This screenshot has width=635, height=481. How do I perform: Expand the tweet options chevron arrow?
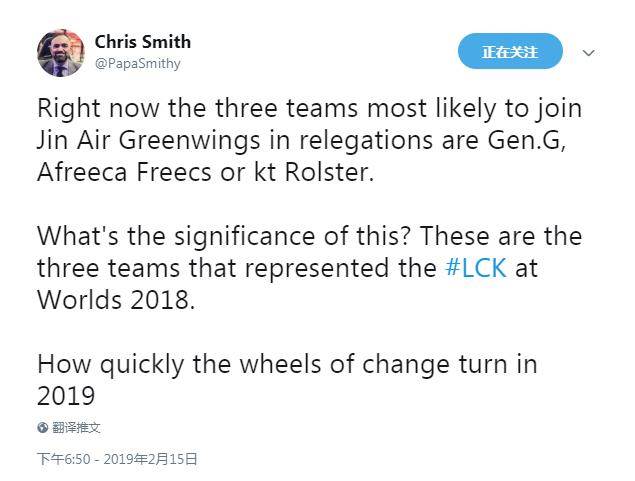(589, 53)
